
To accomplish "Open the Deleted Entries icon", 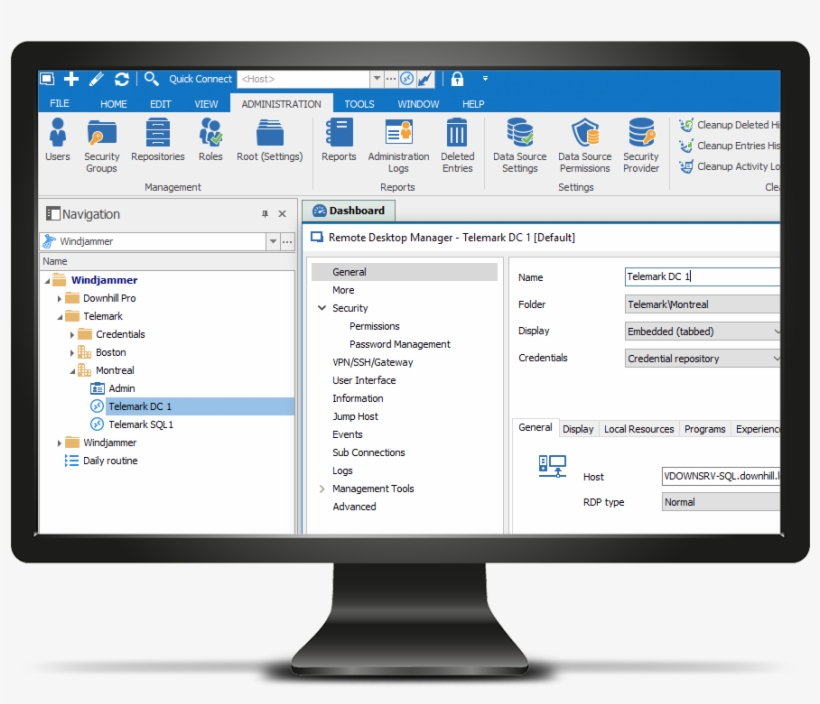I will (x=457, y=140).
